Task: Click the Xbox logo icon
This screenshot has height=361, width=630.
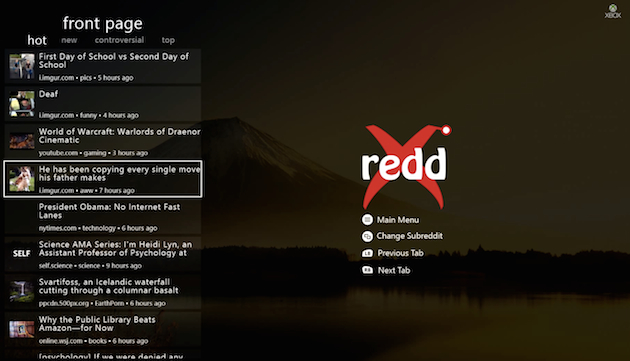Action: point(613,11)
